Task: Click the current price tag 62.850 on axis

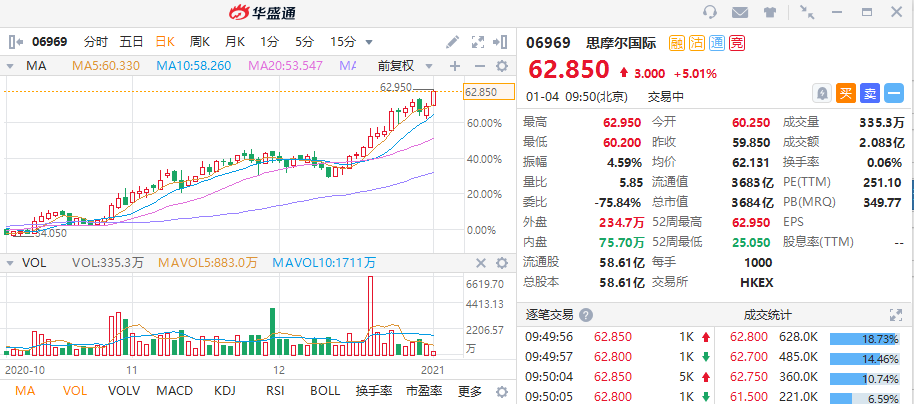Action: point(489,92)
